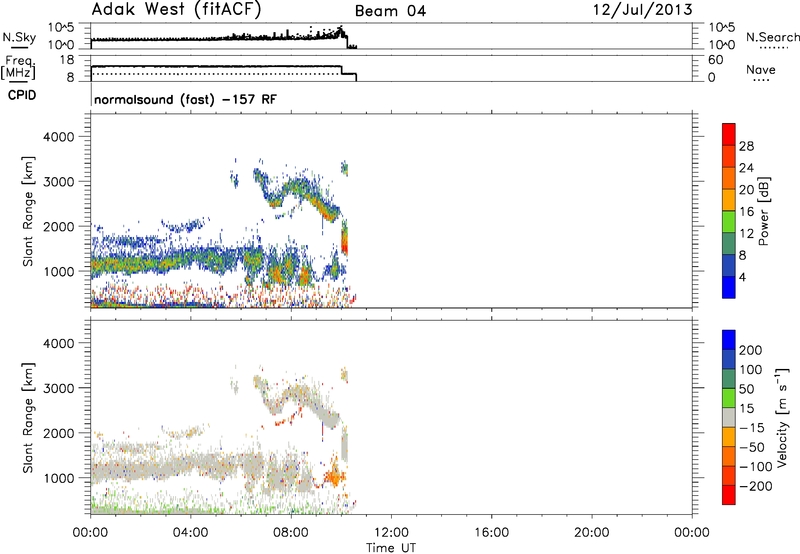The height and width of the screenshot is (554, 800).
Task: Click the '200' velocity colorbar tick label
Action: tap(751, 350)
